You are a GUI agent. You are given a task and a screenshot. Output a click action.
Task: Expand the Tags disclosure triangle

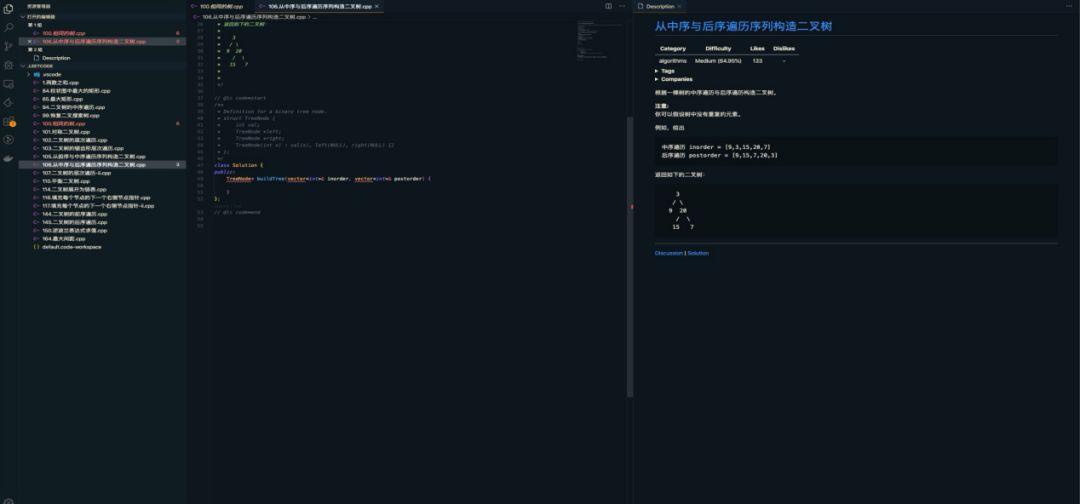[x=656, y=71]
